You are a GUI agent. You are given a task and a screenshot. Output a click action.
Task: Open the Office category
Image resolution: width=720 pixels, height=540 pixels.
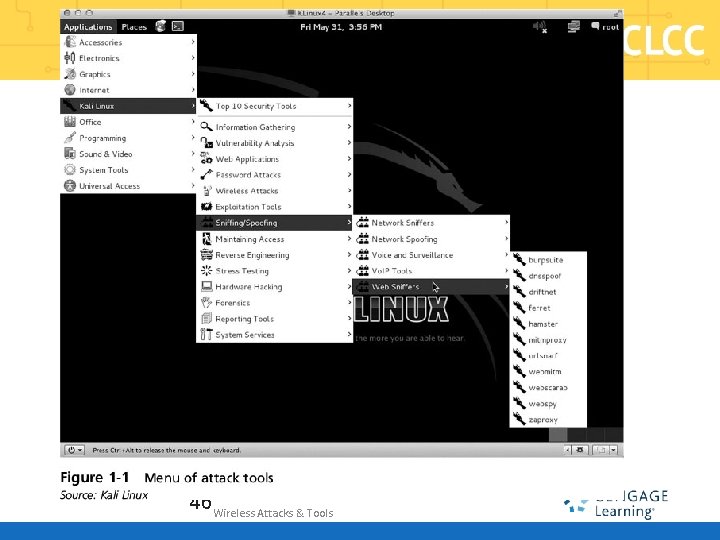pos(129,122)
